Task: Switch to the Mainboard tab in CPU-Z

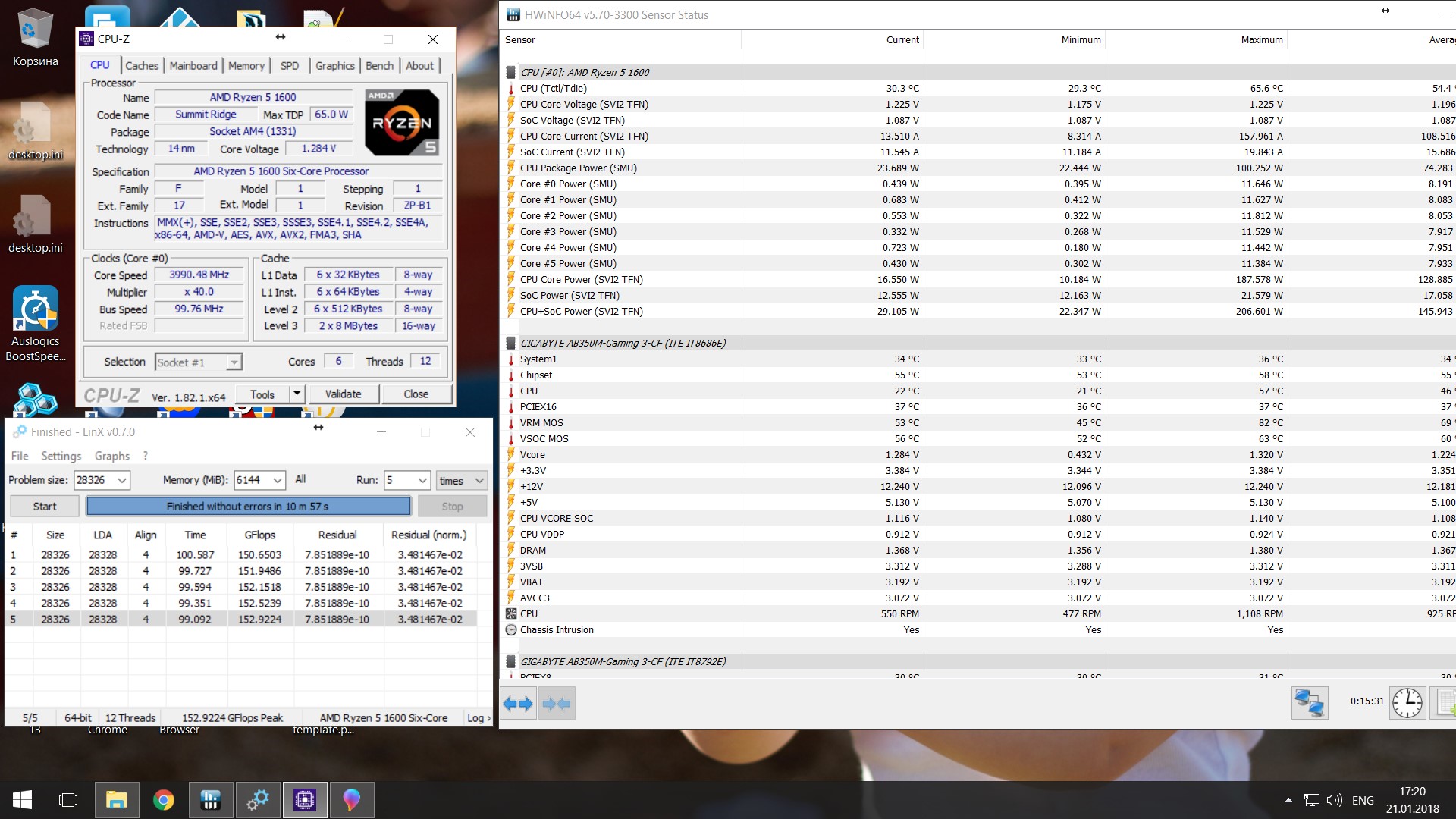Action: [x=193, y=66]
